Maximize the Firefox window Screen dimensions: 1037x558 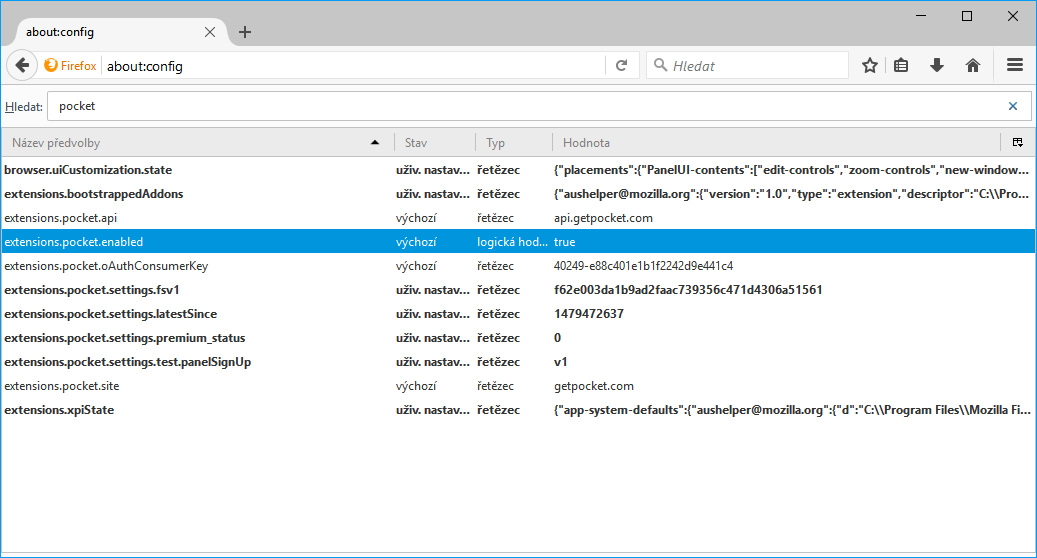[x=967, y=16]
